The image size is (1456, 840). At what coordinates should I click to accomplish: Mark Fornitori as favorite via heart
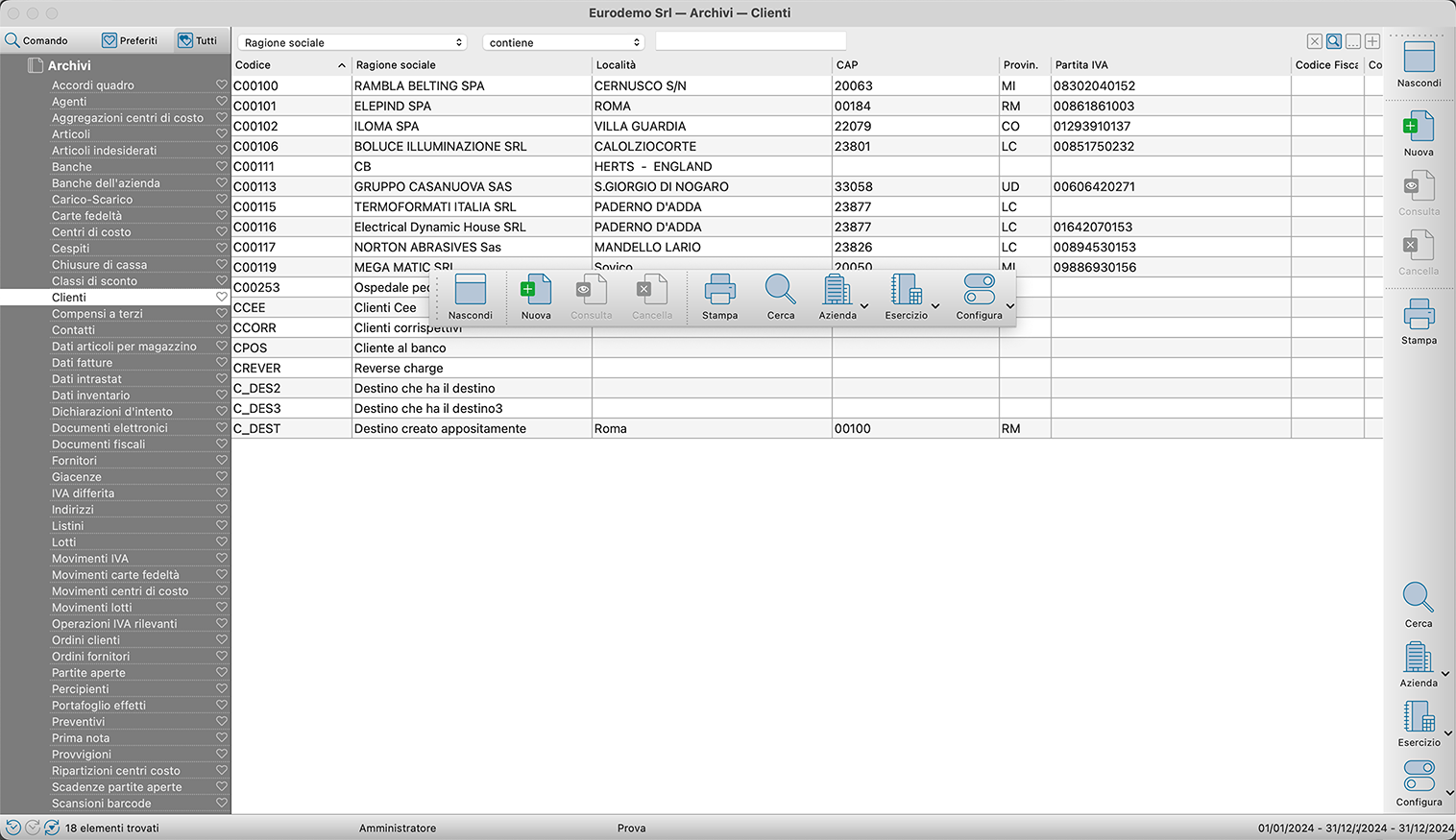(222, 461)
